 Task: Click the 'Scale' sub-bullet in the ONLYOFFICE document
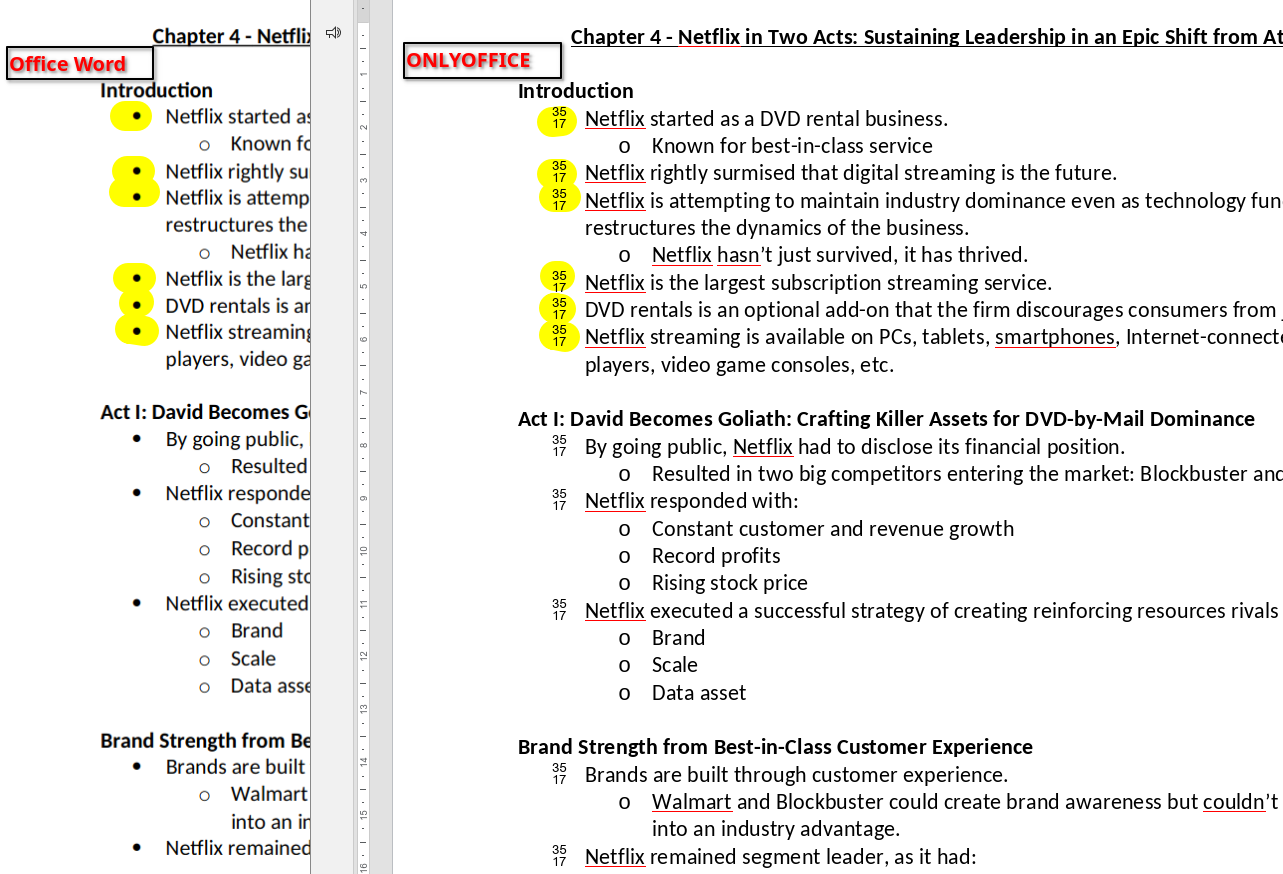coord(675,665)
